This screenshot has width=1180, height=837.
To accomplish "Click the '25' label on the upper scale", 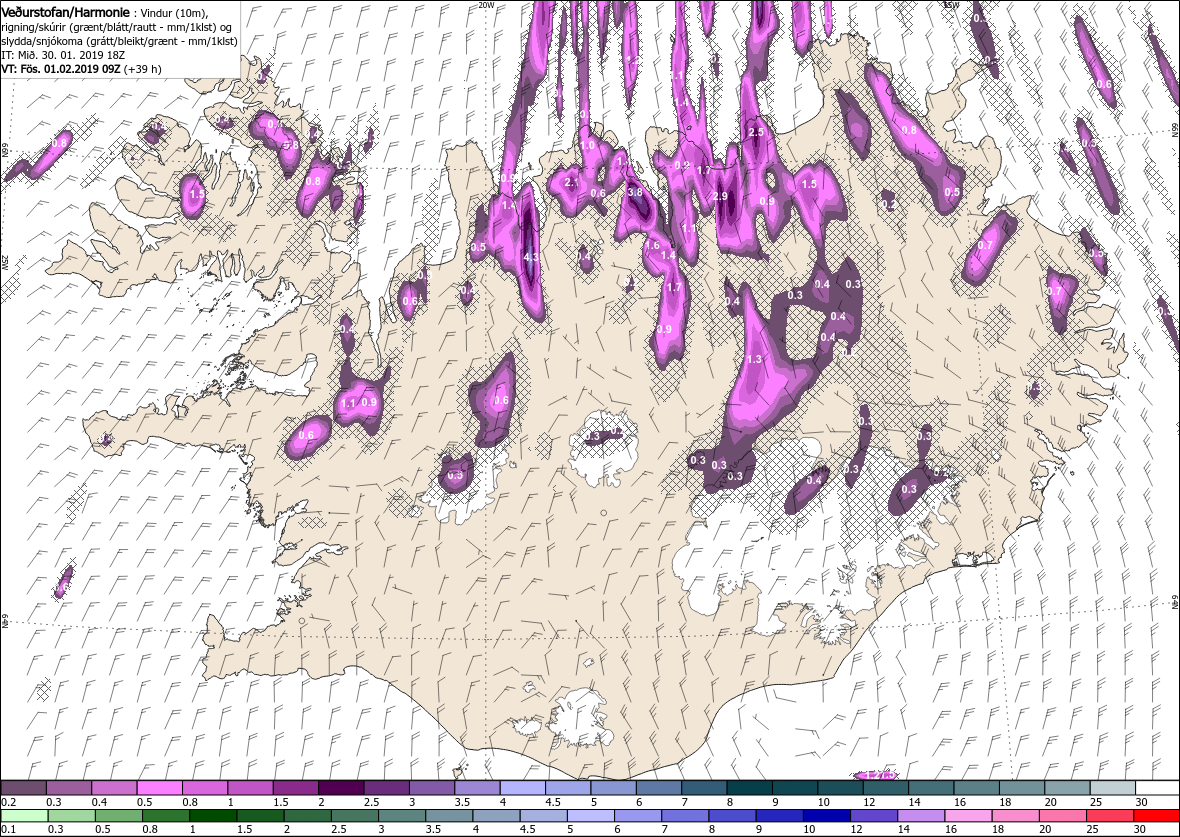I will 1095,802.
